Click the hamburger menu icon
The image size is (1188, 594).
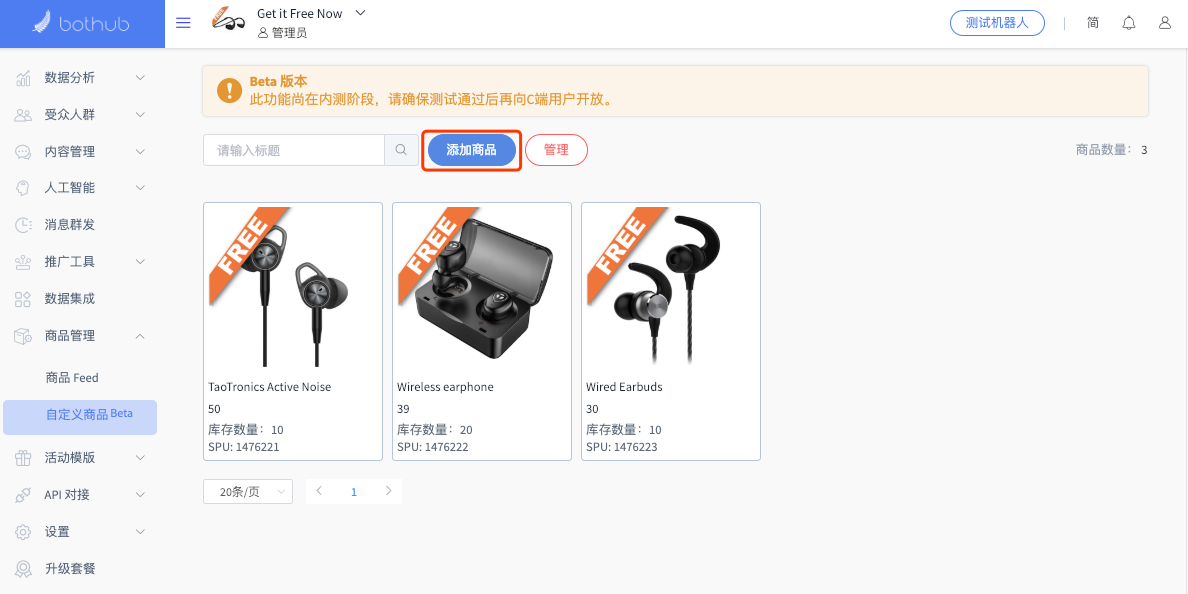183,23
